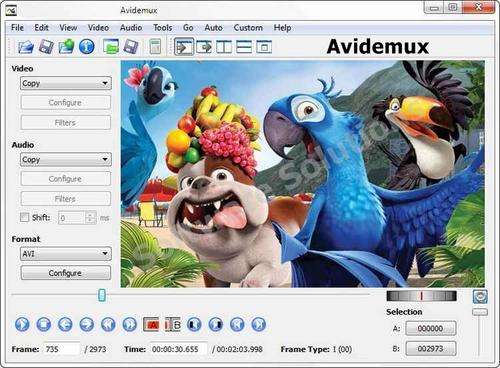This screenshot has width=500, height=368.
Task: Go to the first frame
Action: pos(237,324)
